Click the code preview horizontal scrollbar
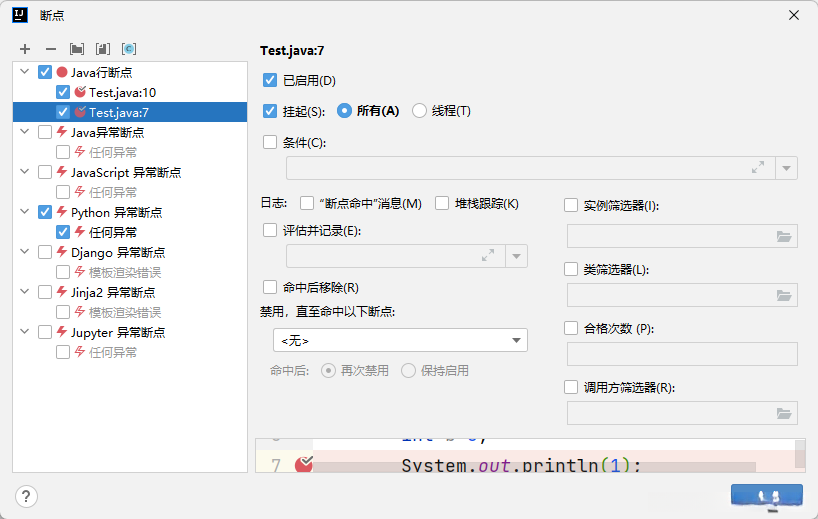This screenshot has width=818, height=519. (534, 467)
